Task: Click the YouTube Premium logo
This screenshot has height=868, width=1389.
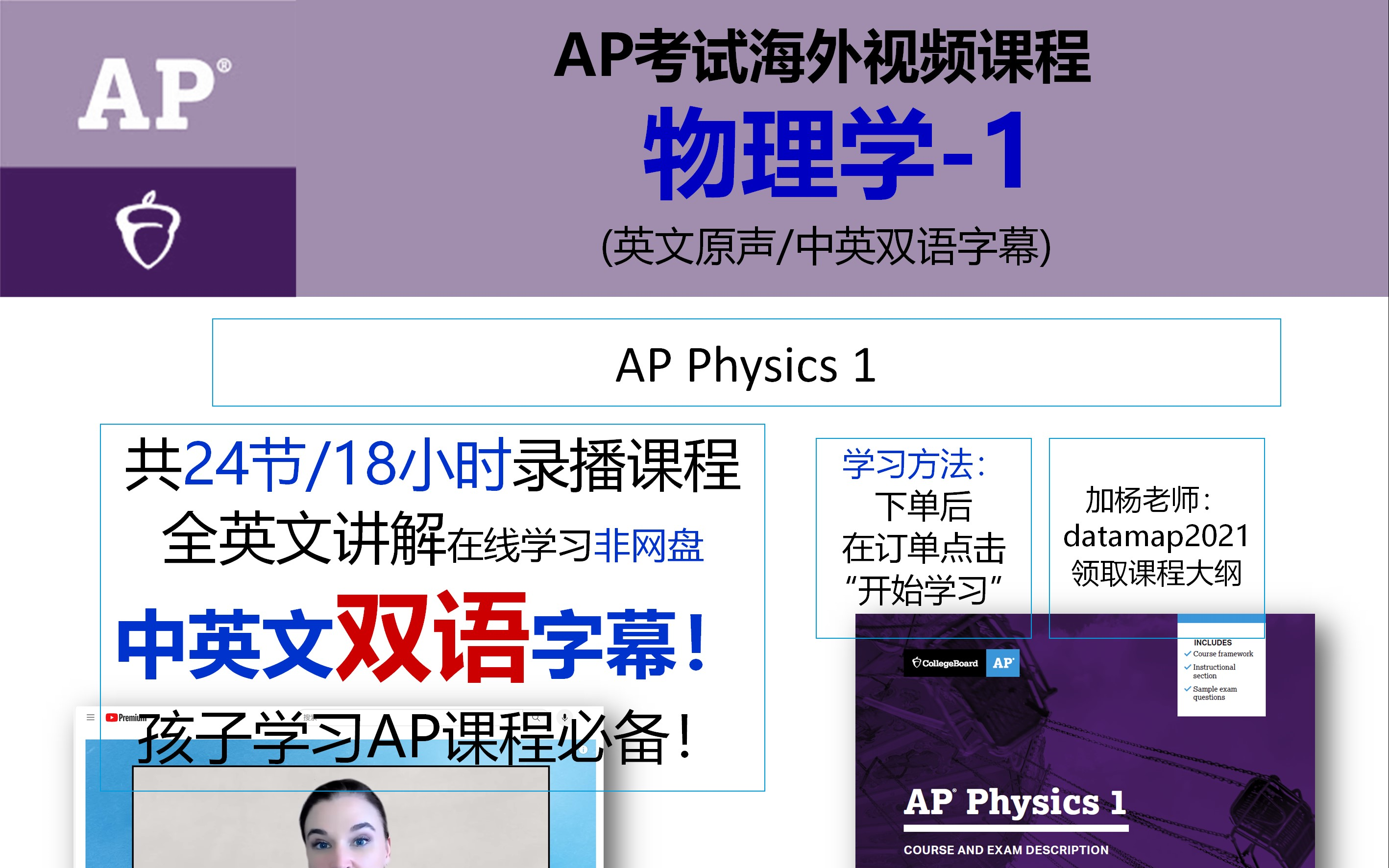Action: tap(125, 718)
